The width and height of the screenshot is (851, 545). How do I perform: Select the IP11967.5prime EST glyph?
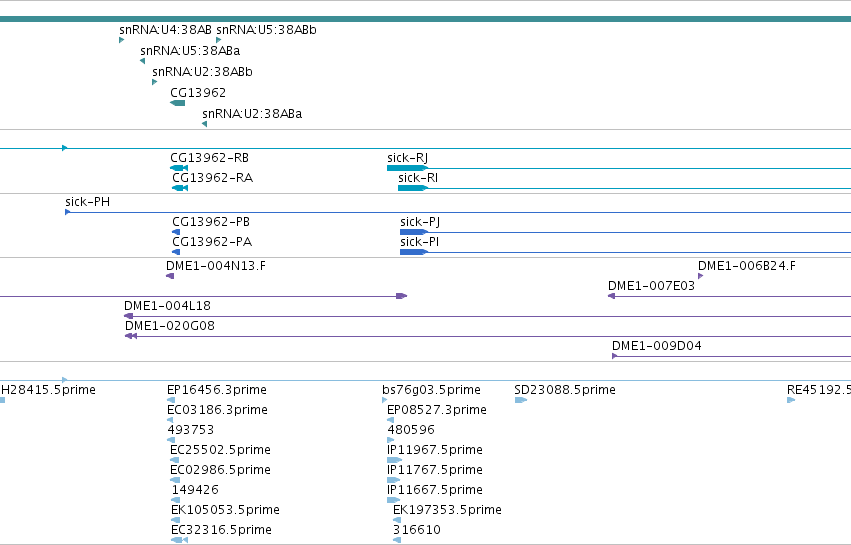coord(394,460)
